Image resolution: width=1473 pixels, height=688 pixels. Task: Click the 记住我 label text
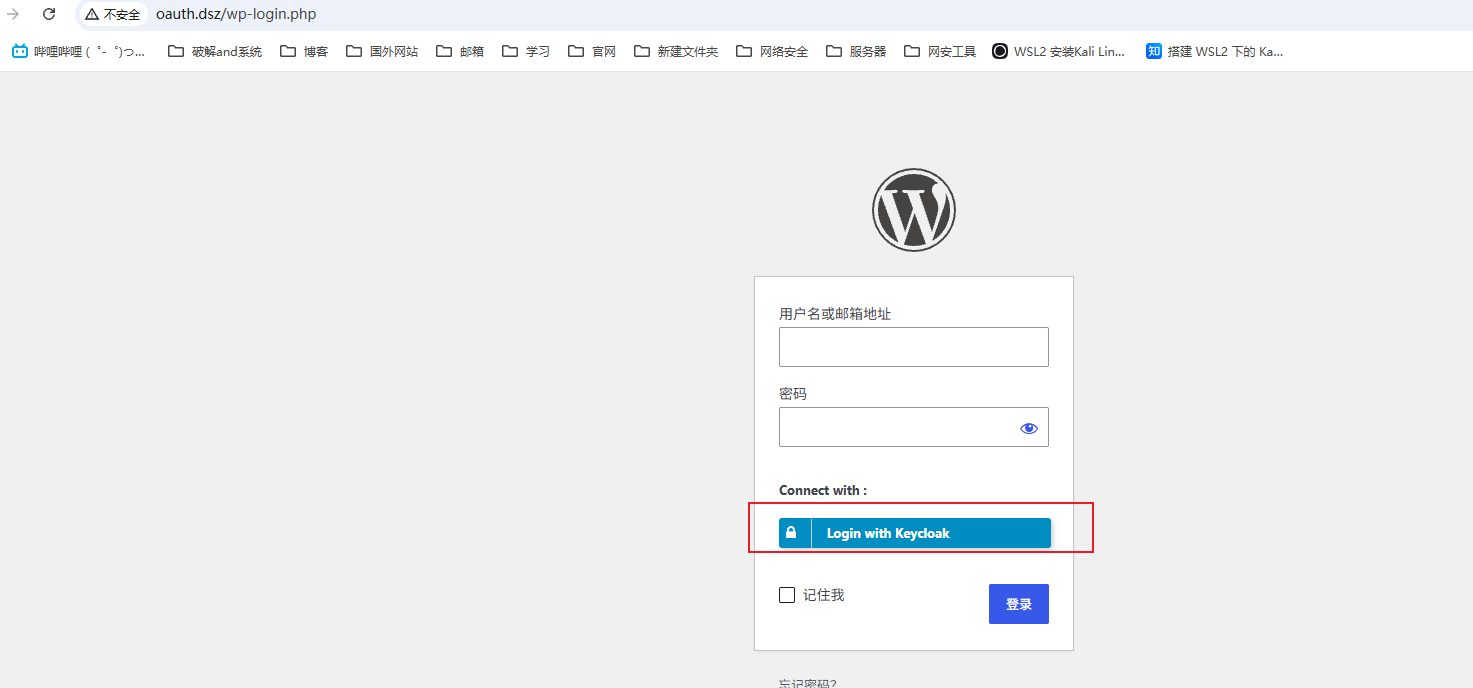[824, 595]
